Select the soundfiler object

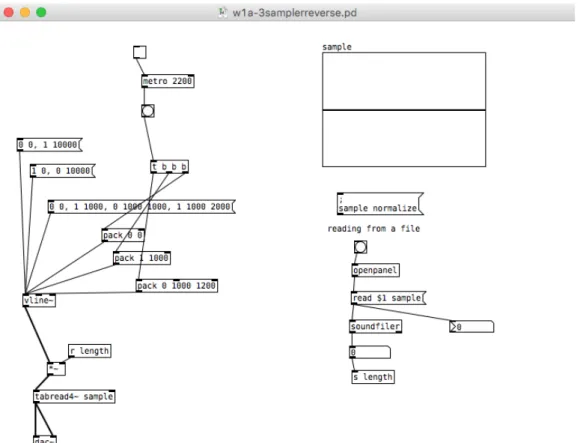[375, 326]
